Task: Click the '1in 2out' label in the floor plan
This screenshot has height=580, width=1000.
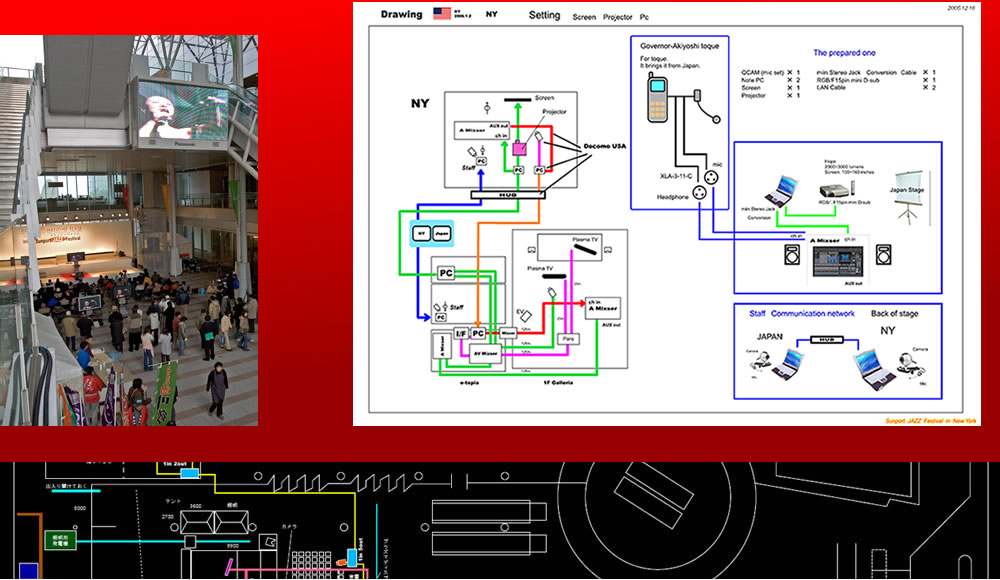Action: pyautogui.click(x=175, y=465)
